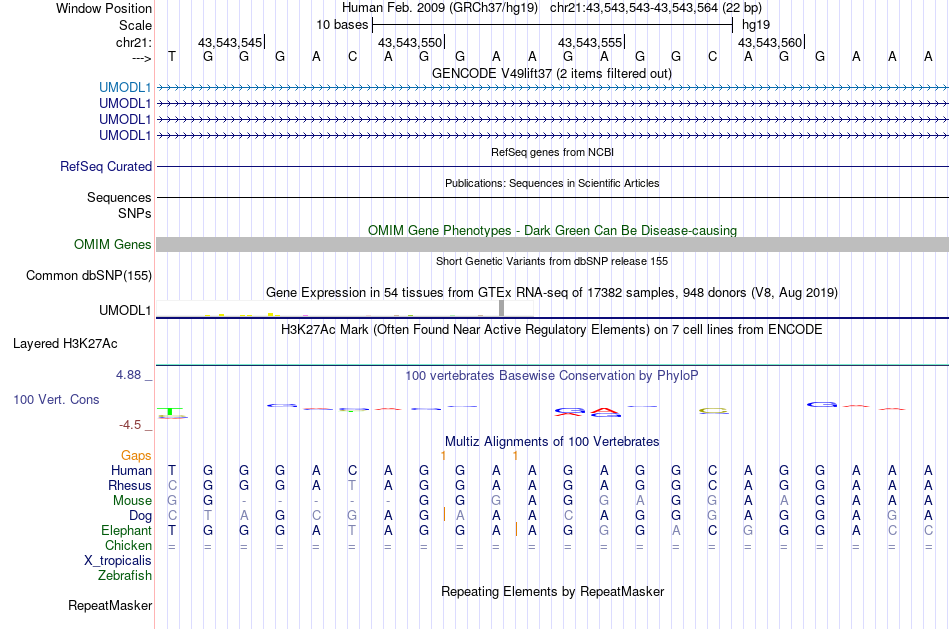The image size is (950, 629).
Task: Click the Sequences track label
Action: pos(119,198)
